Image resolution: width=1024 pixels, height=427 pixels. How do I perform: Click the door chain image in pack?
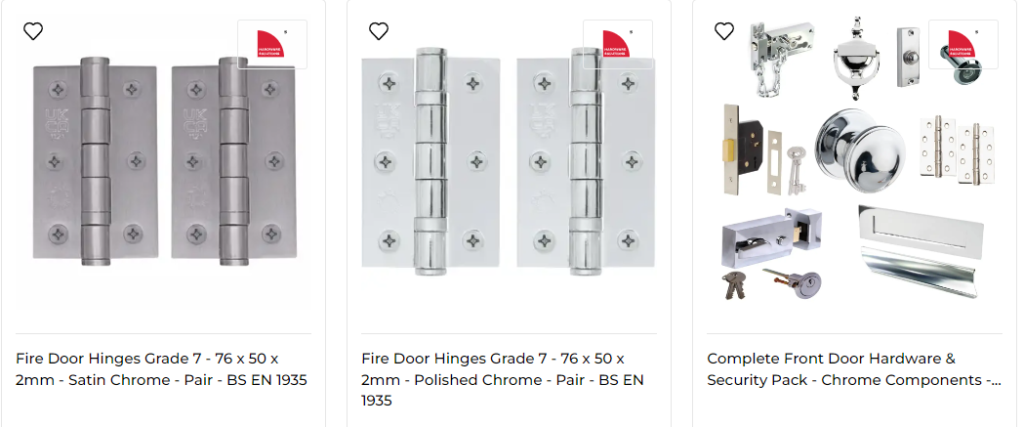(781, 59)
